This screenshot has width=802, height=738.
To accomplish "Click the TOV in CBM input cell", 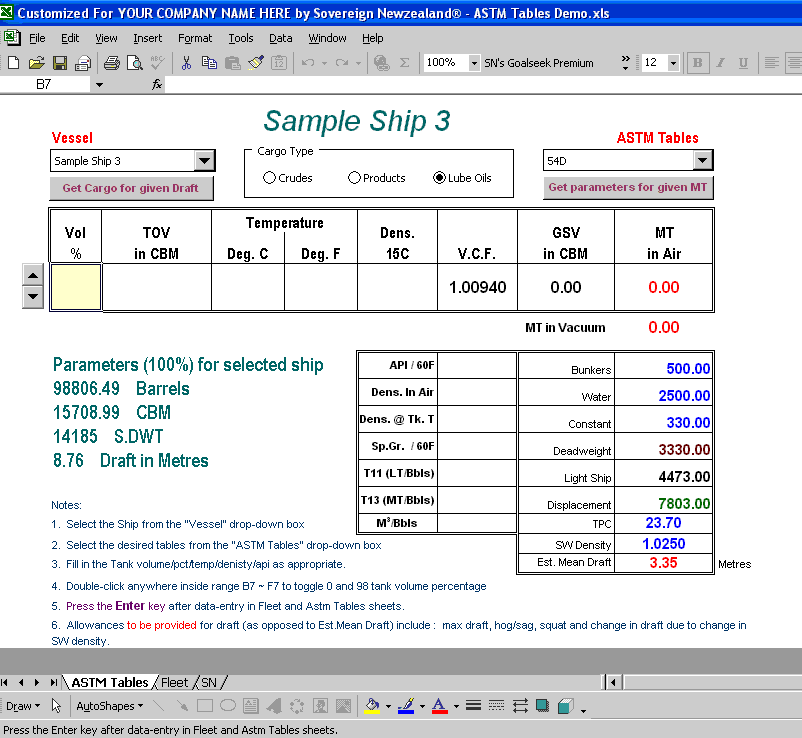I will coord(157,287).
